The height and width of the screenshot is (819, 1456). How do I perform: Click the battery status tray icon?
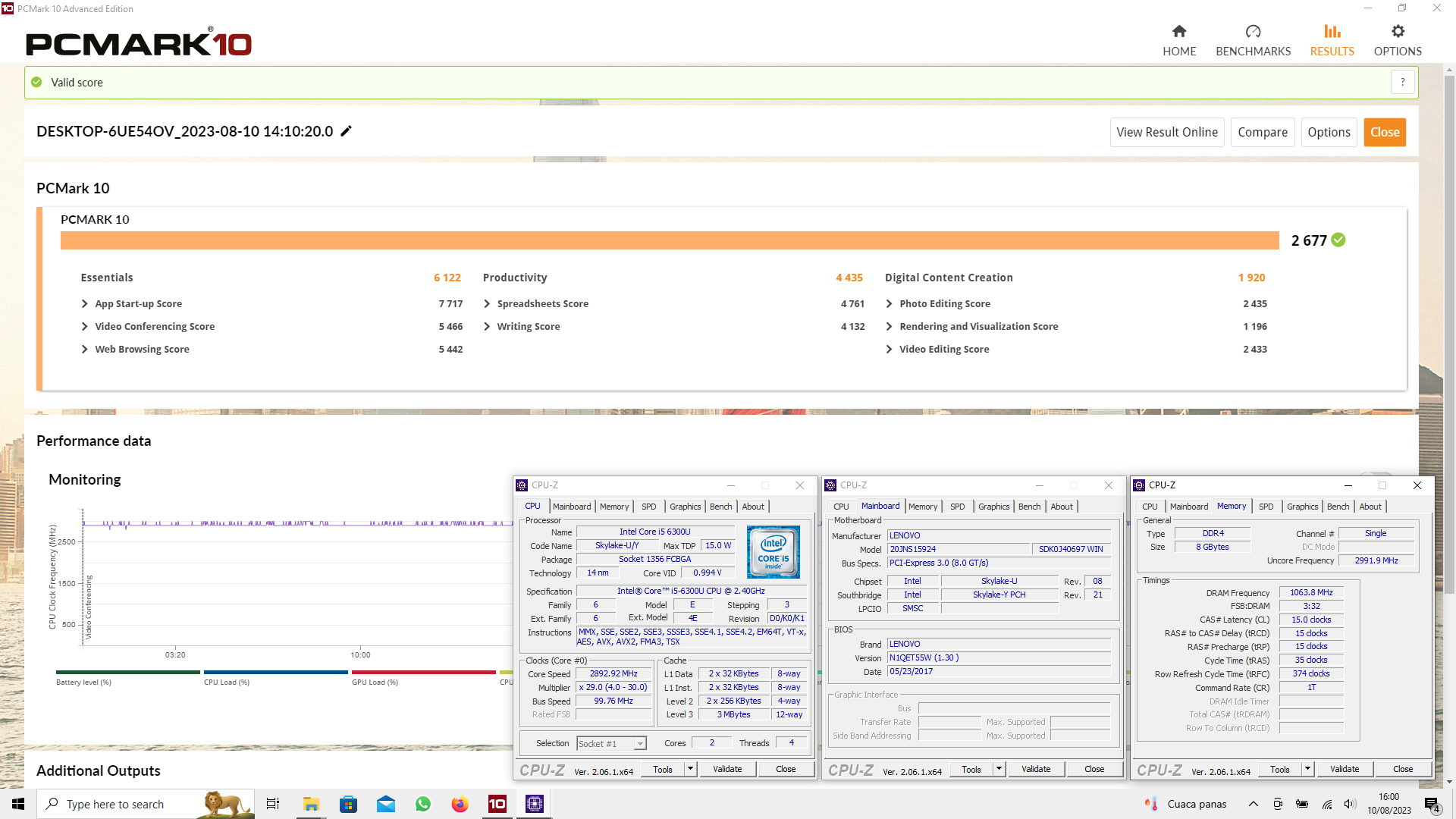1302,804
